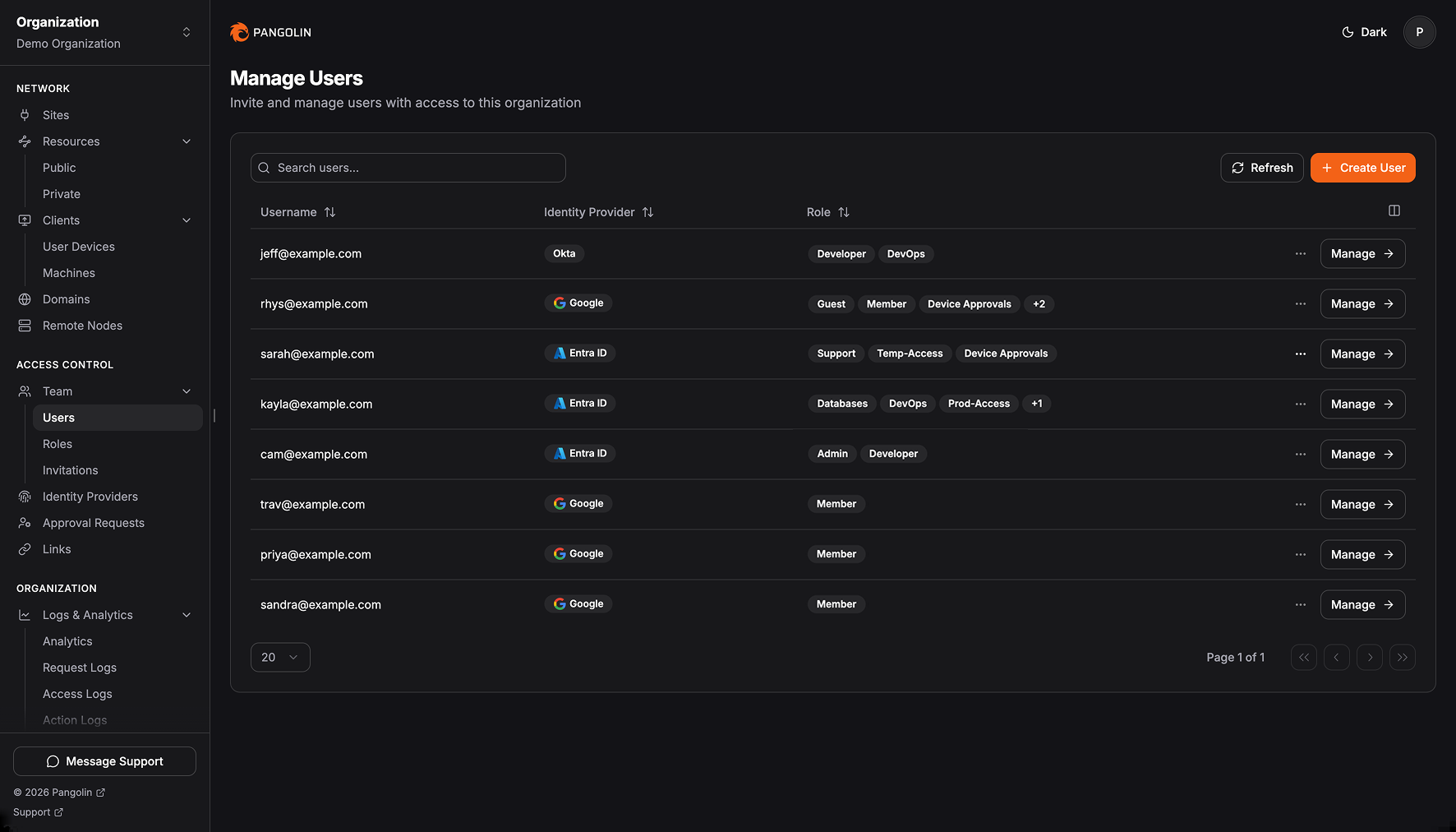Collapse the Team section
The height and width of the screenshot is (832, 1456).
(x=187, y=391)
